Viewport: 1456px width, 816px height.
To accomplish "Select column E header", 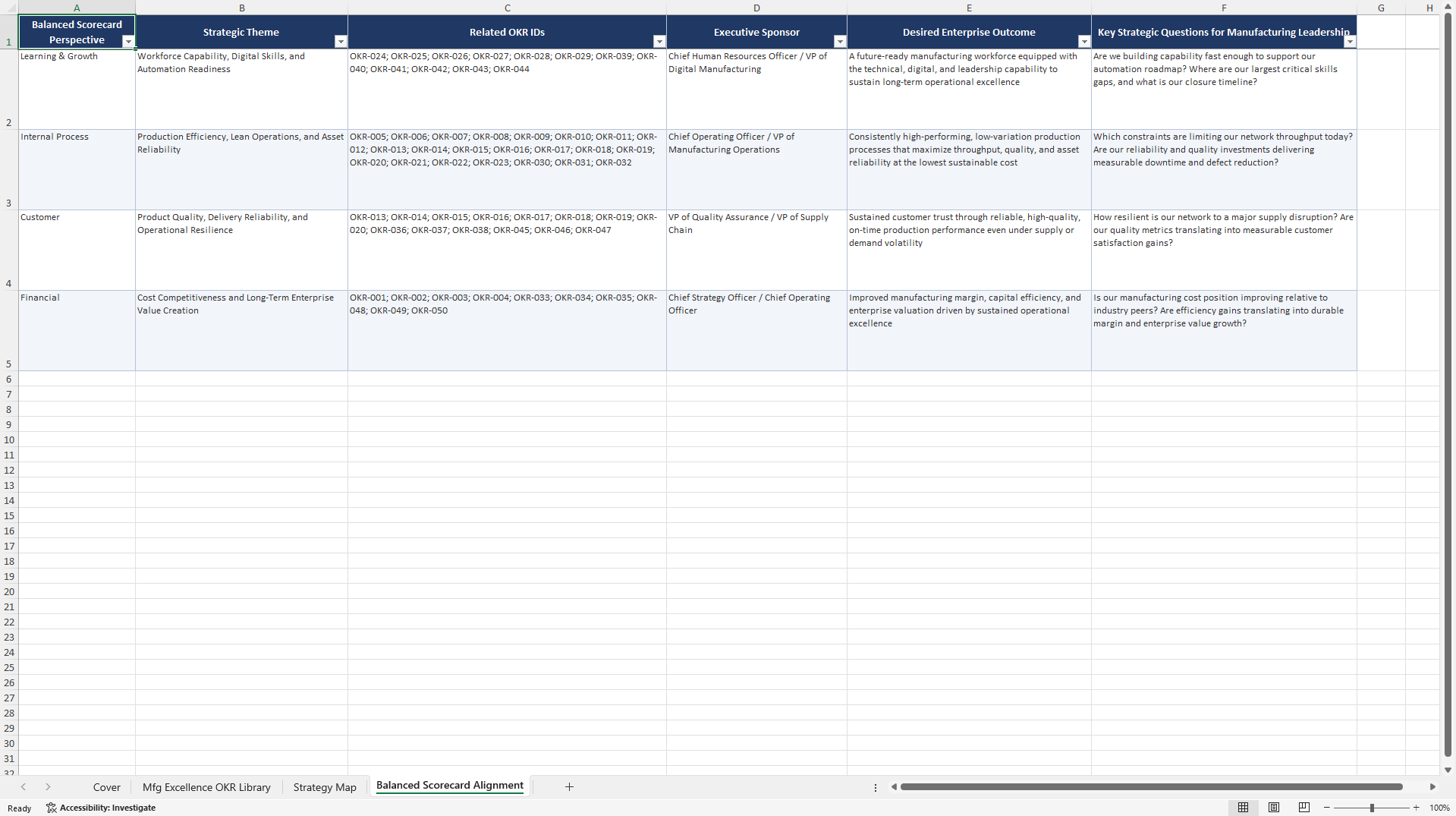I will [x=969, y=8].
